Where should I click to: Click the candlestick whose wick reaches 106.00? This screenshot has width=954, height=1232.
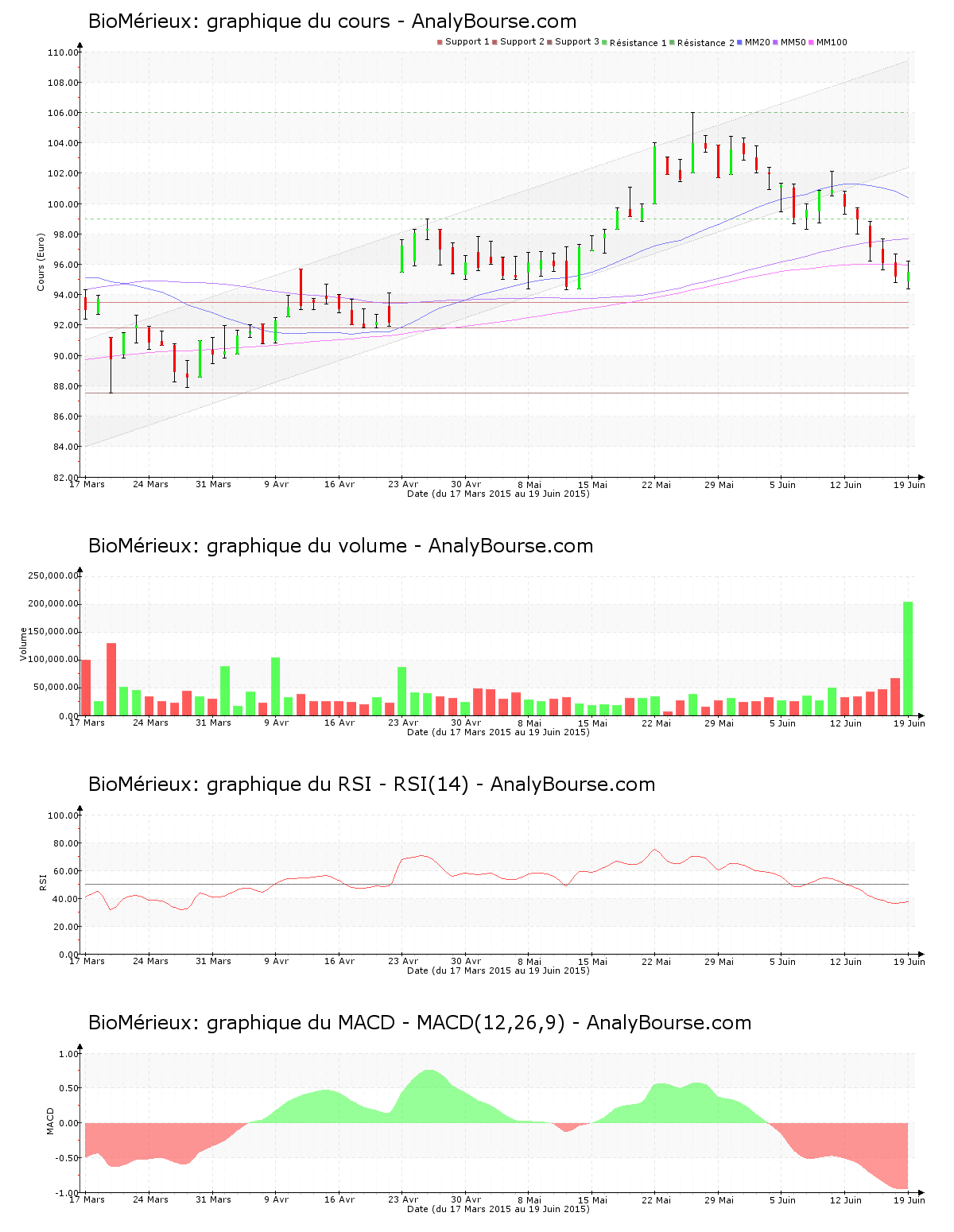click(692, 143)
